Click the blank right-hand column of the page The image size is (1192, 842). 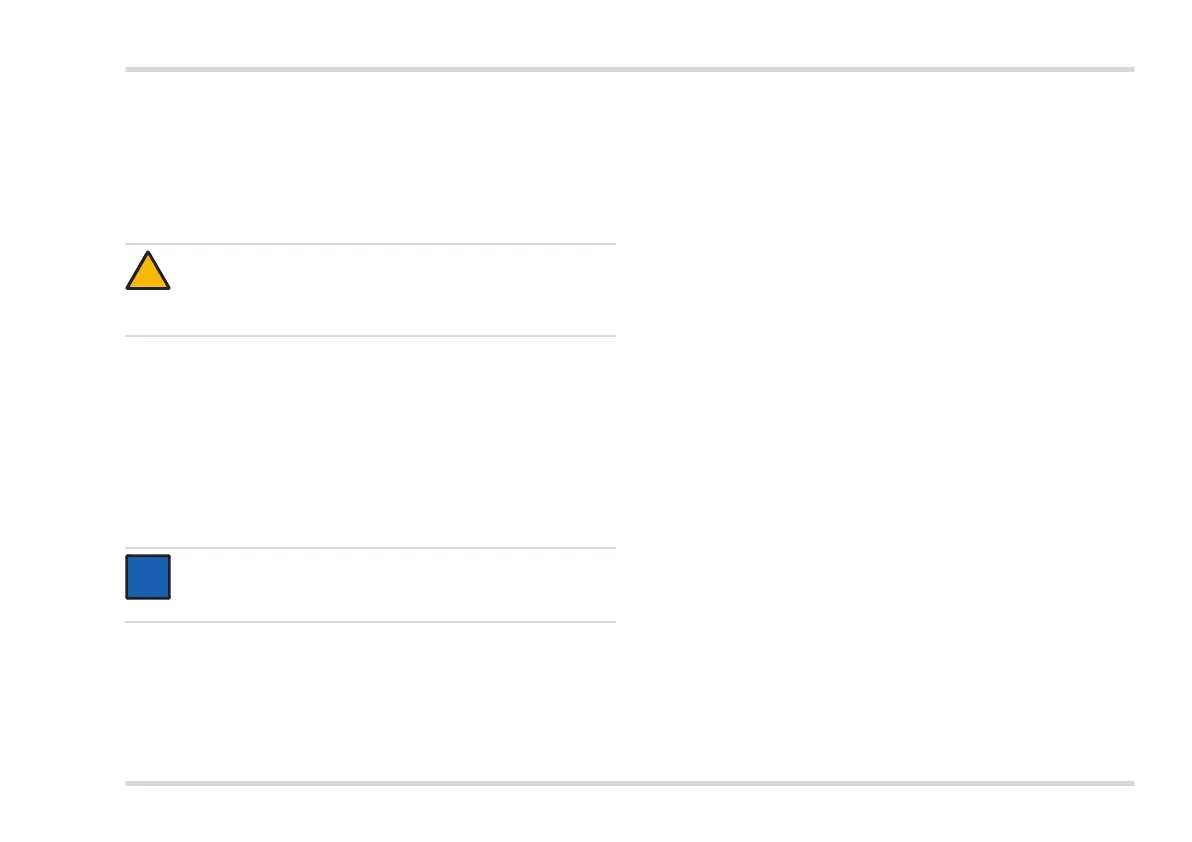pyautogui.click(x=880, y=420)
